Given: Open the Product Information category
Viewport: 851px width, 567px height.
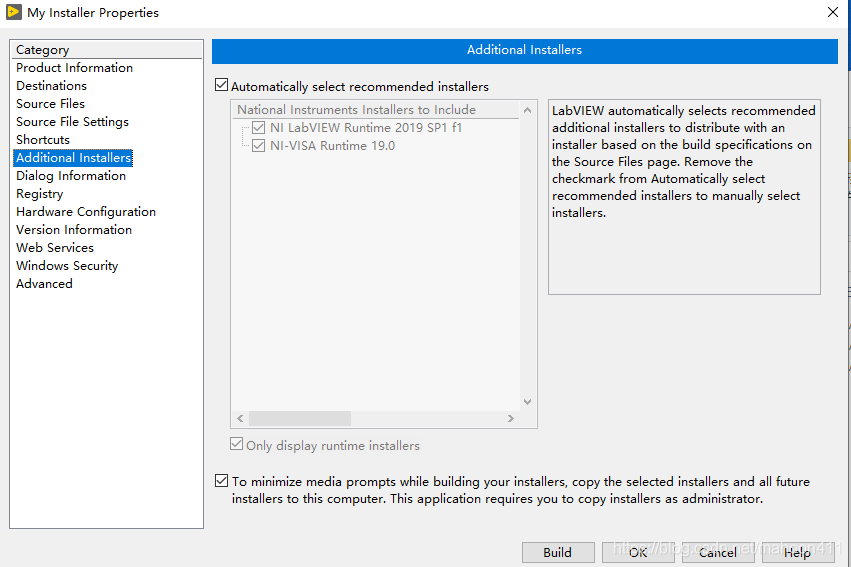Looking at the screenshot, I should (x=74, y=68).
